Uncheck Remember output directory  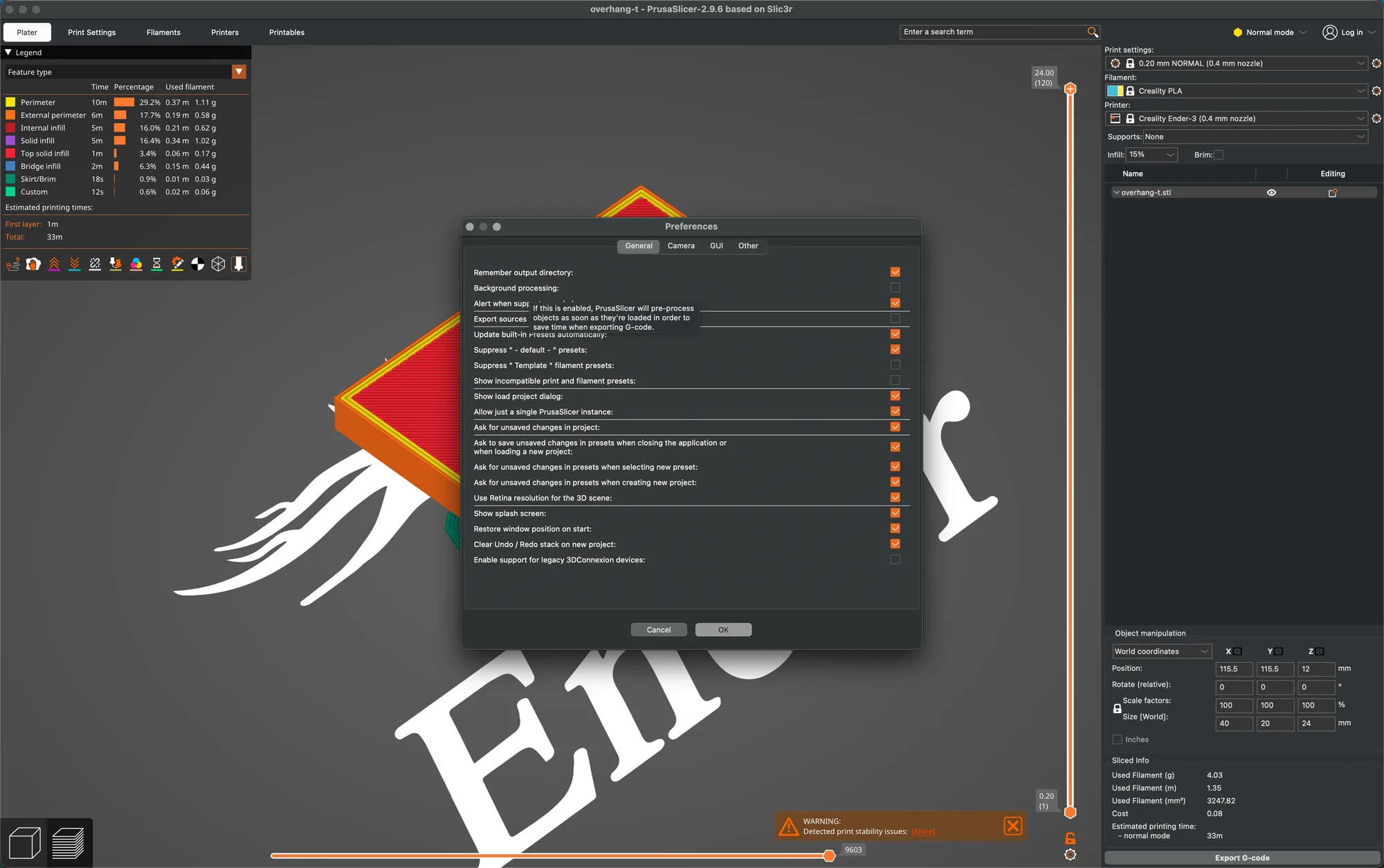pyautogui.click(x=895, y=273)
